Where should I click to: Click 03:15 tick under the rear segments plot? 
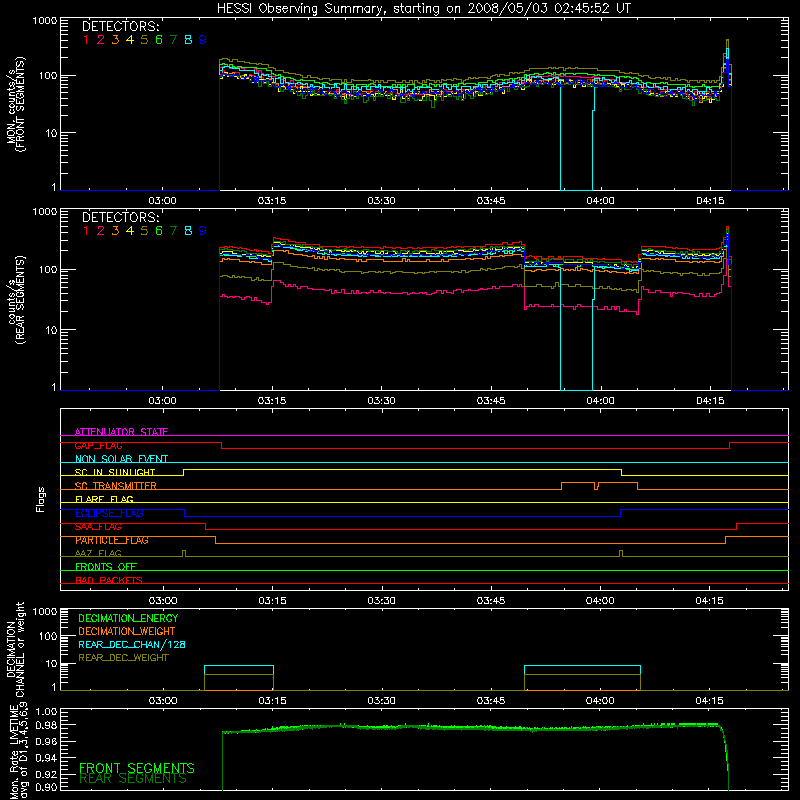pyautogui.click(x=272, y=401)
